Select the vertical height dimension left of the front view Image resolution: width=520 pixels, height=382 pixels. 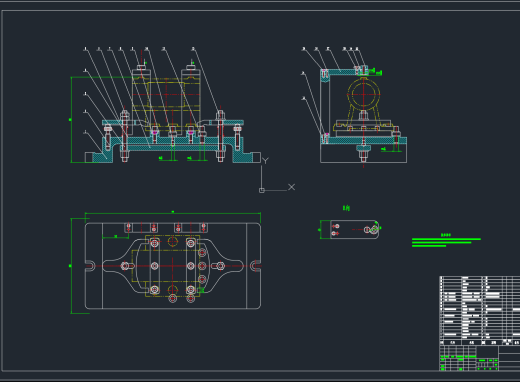click(x=71, y=120)
